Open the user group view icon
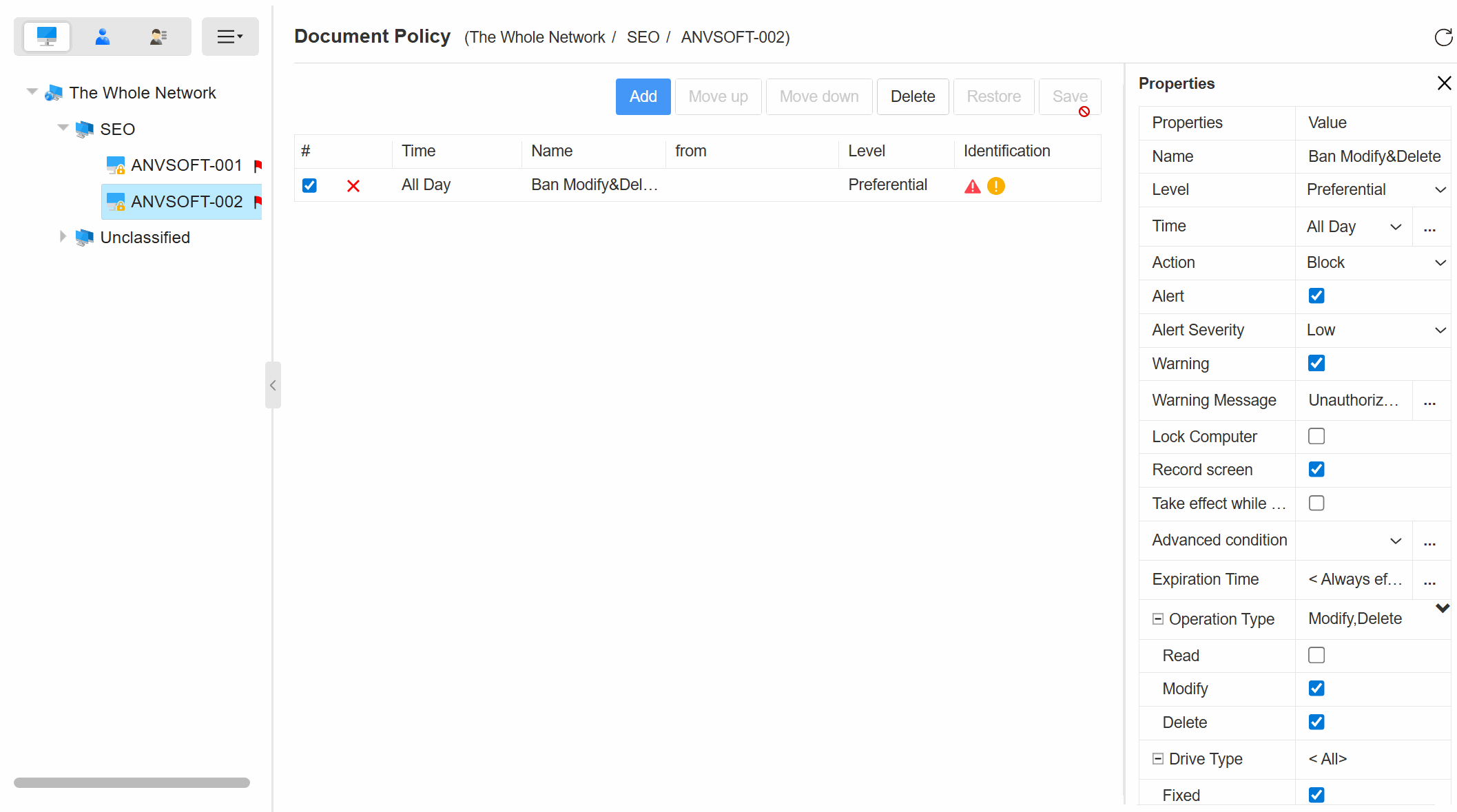The image size is (1457, 812). (x=158, y=37)
